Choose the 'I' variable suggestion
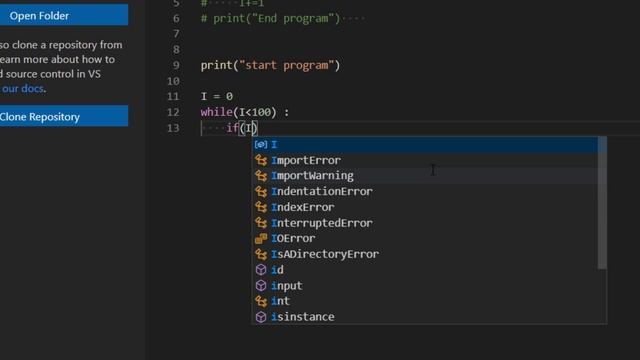640x360 pixels. pyautogui.click(x=425, y=144)
